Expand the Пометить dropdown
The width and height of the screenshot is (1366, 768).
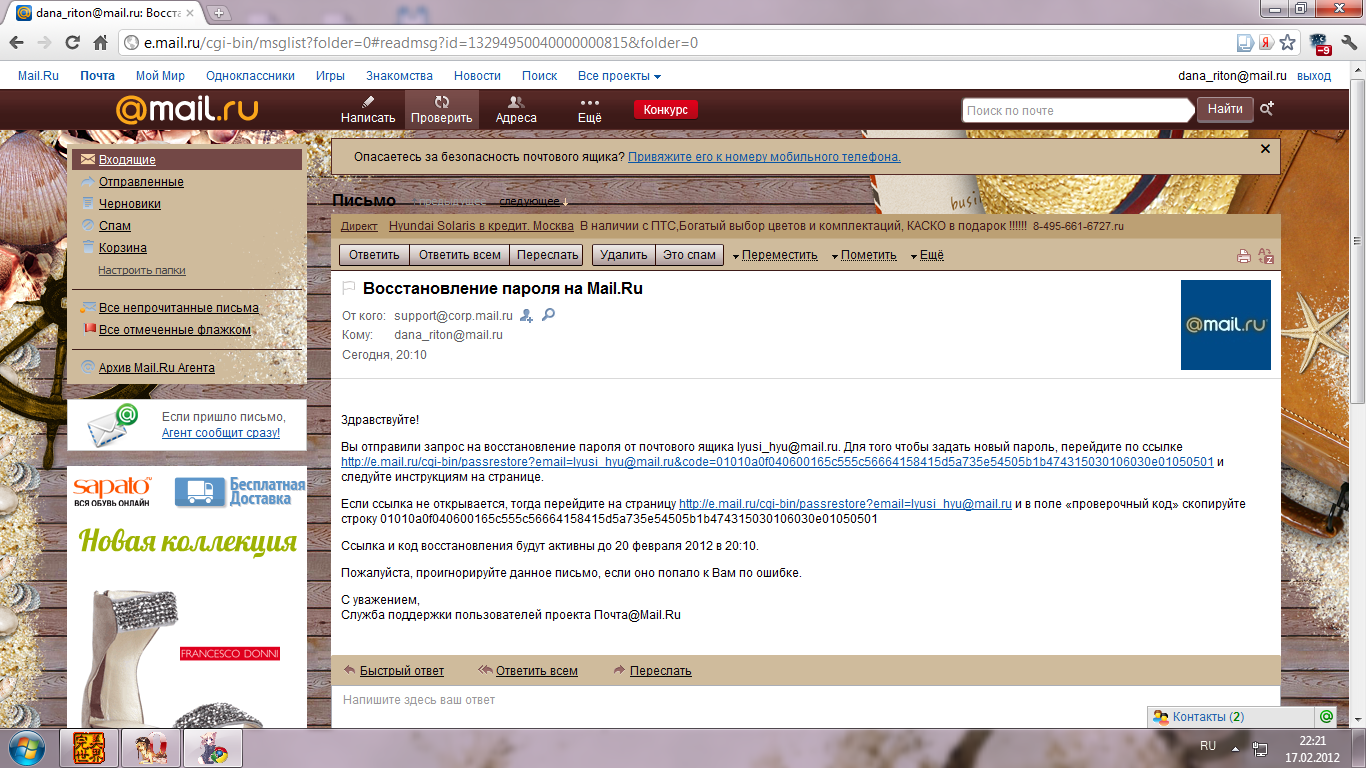[x=864, y=255]
